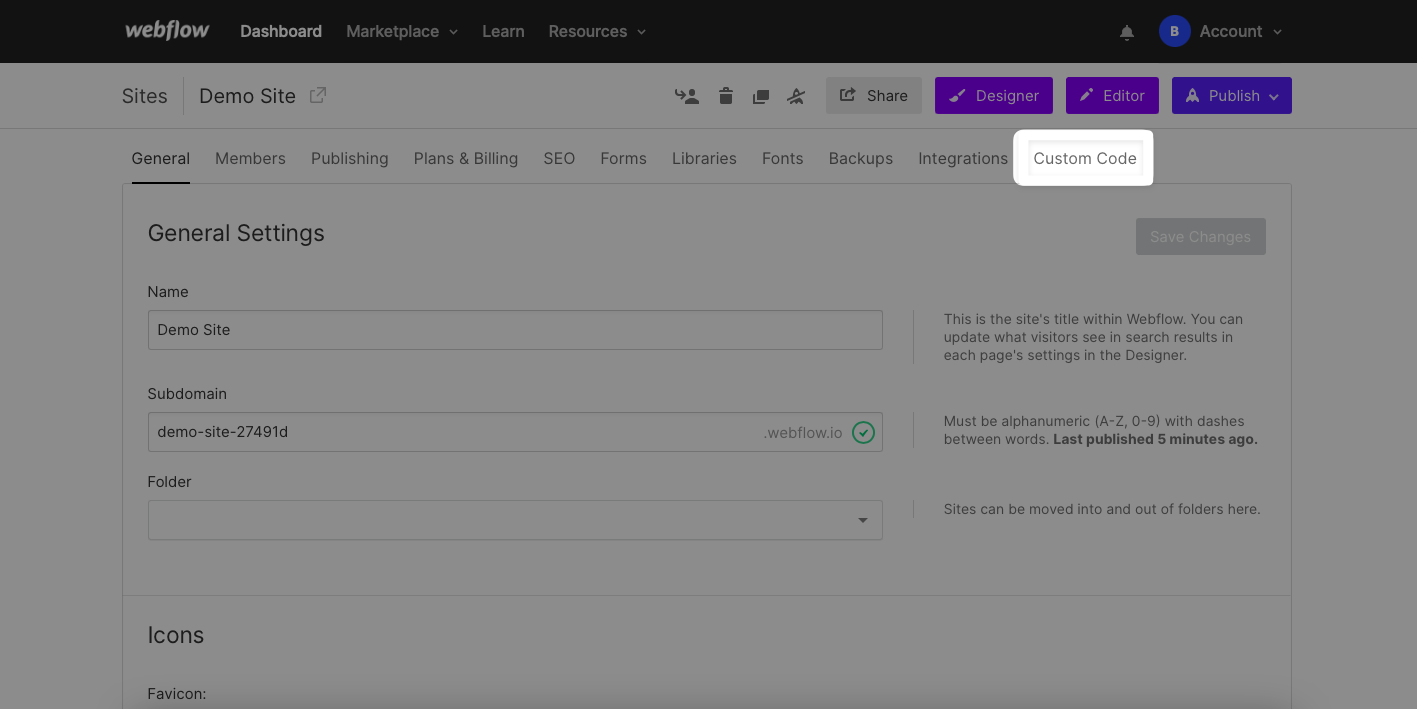Open the Marketplace dropdown menu
The image size is (1417, 709).
tap(402, 31)
